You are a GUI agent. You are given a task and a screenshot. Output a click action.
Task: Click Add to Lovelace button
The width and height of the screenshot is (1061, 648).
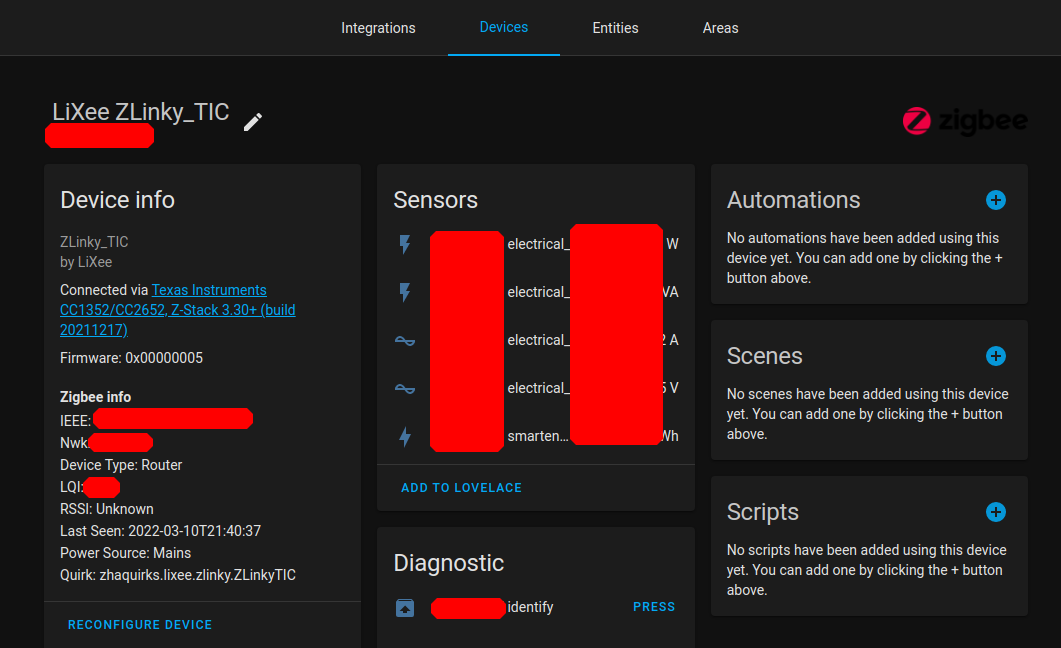(461, 488)
